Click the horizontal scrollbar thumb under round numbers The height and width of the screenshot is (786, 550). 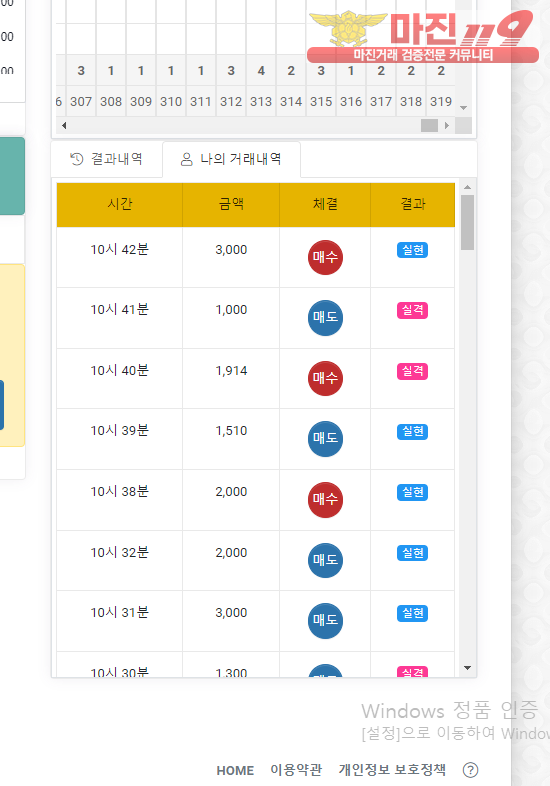tap(429, 125)
